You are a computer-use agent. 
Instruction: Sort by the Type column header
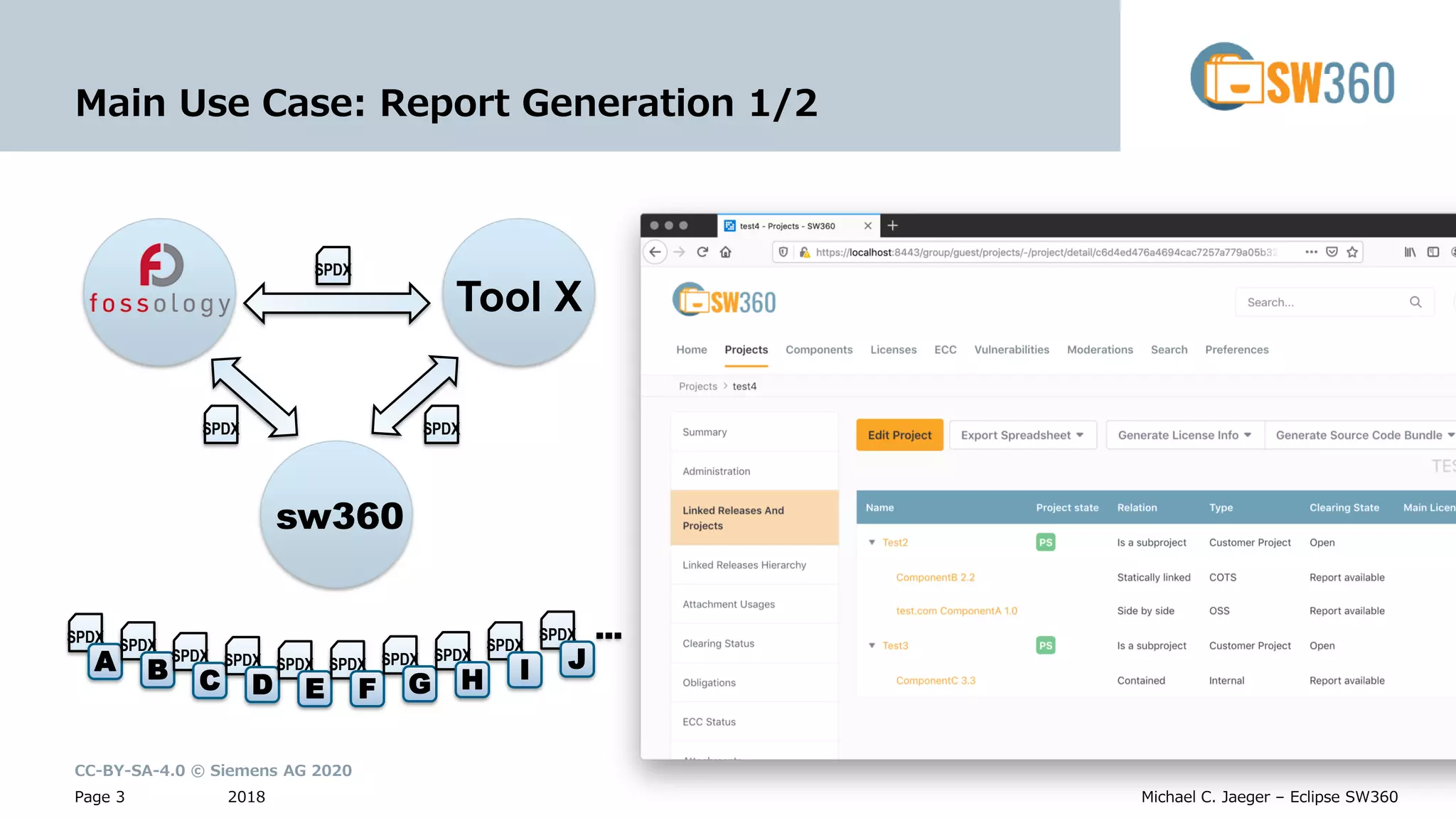coord(1221,507)
